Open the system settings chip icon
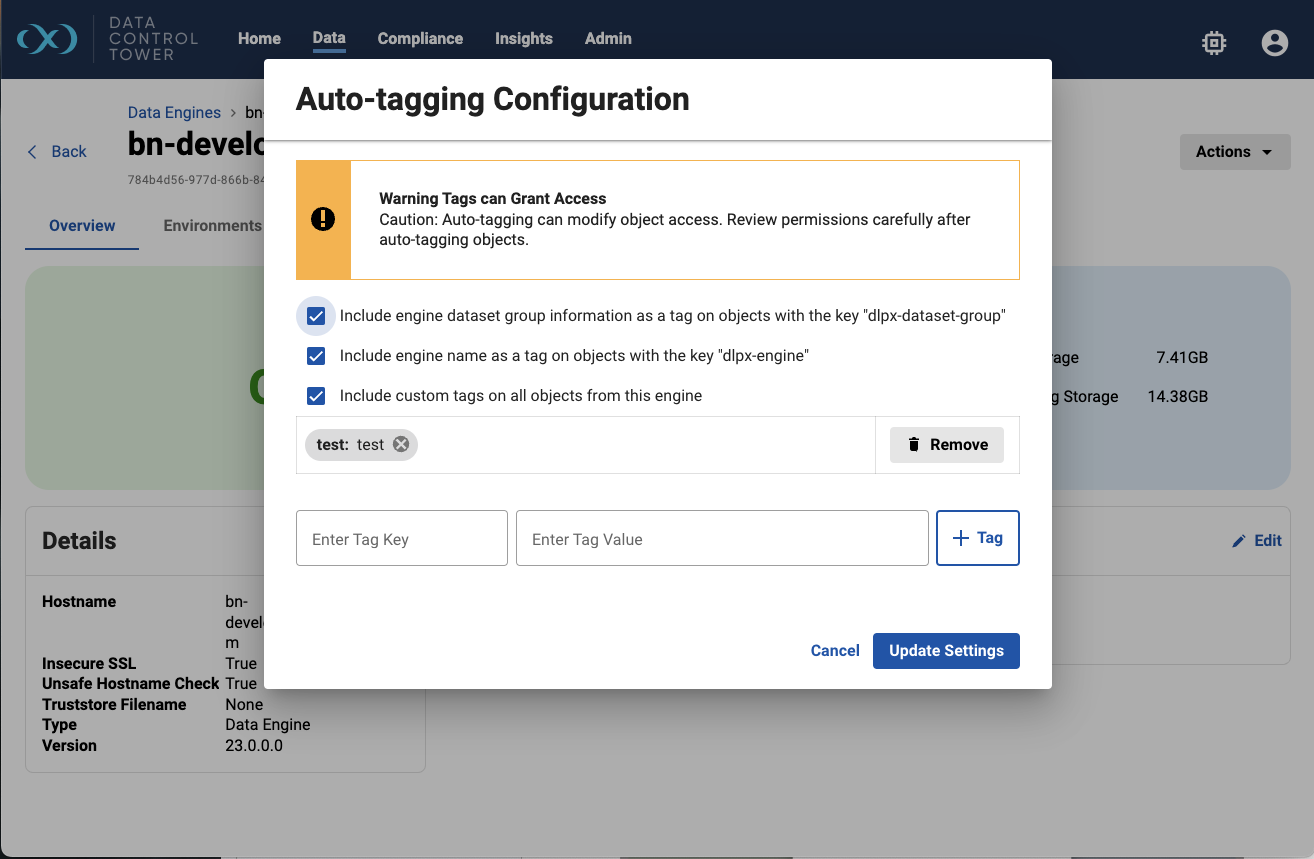This screenshot has width=1314, height=859. click(1213, 42)
